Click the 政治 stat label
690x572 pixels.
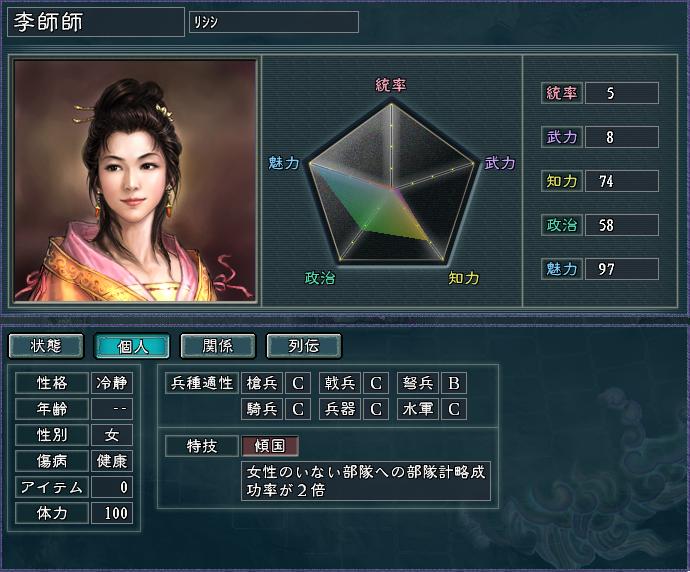point(562,225)
